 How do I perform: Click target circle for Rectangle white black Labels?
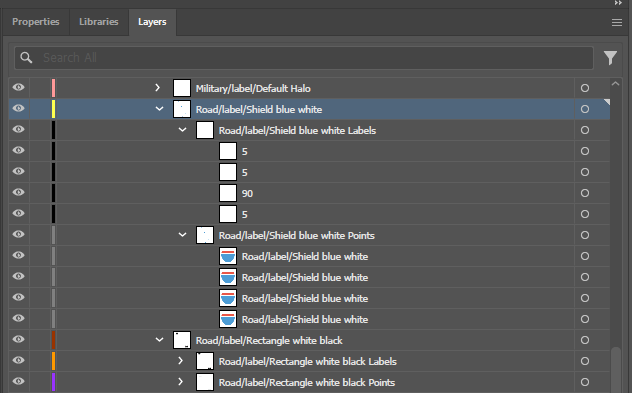(x=585, y=361)
